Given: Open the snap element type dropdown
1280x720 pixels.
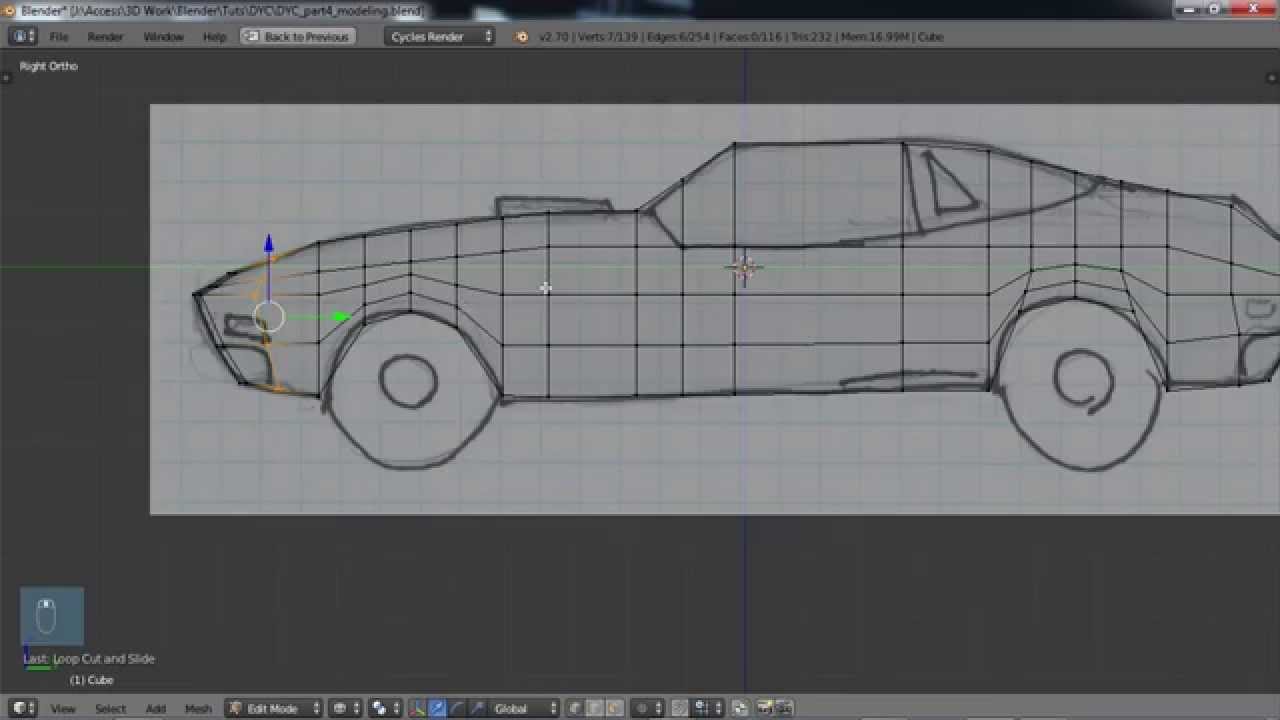Looking at the screenshot, I should (708, 708).
